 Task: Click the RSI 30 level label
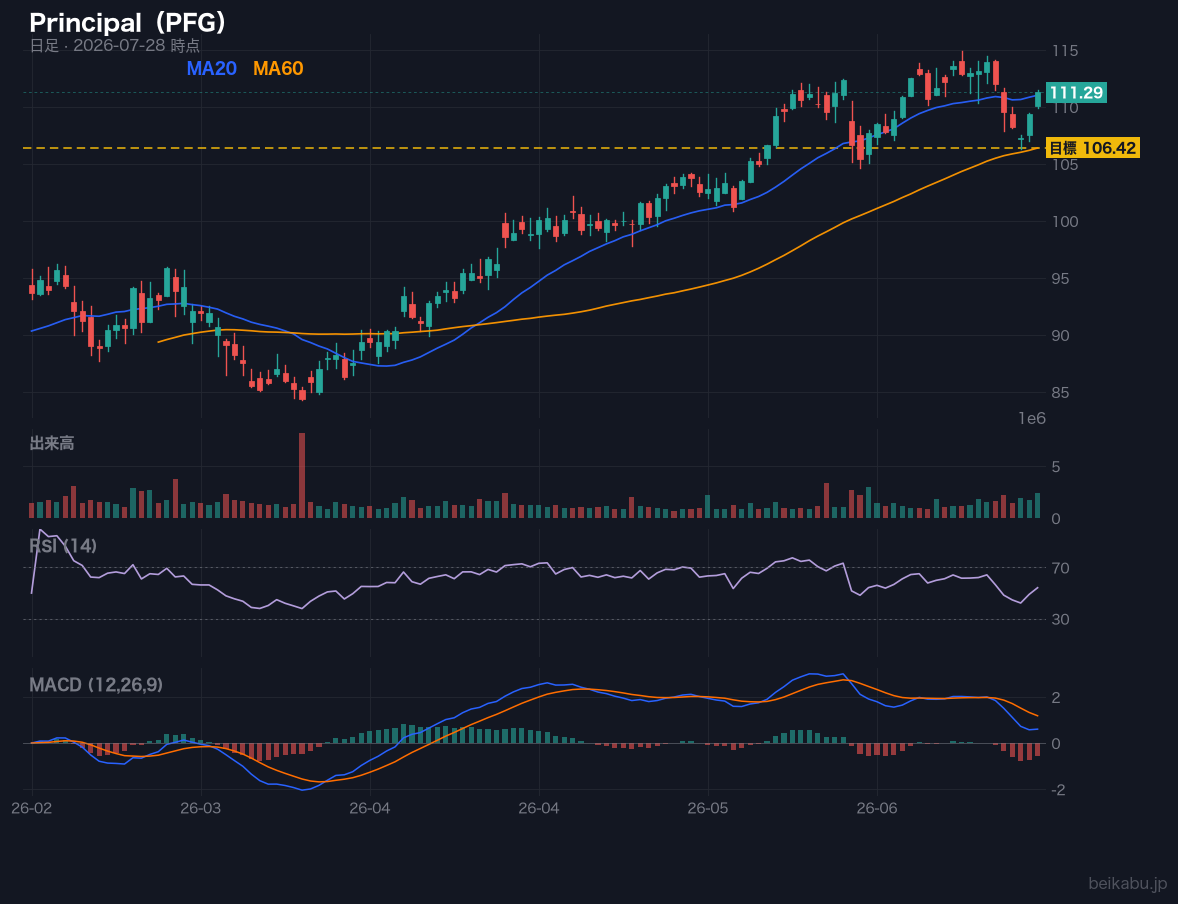(x=1060, y=619)
